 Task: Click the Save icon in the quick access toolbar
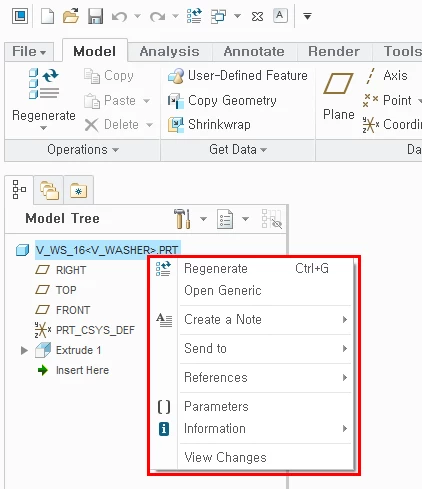coord(95,16)
